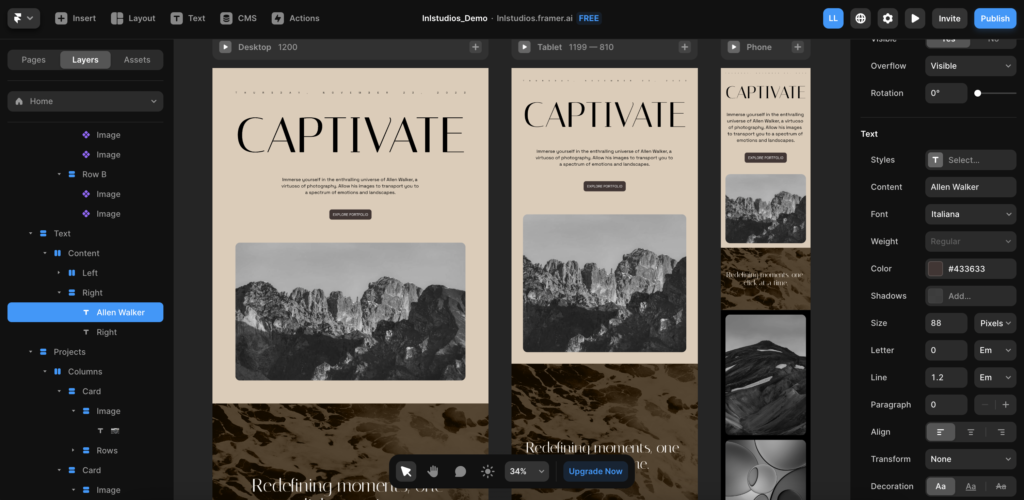Open the Font dropdown showing Italiana
This screenshot has height=500, width=1024.
[970, 214]
